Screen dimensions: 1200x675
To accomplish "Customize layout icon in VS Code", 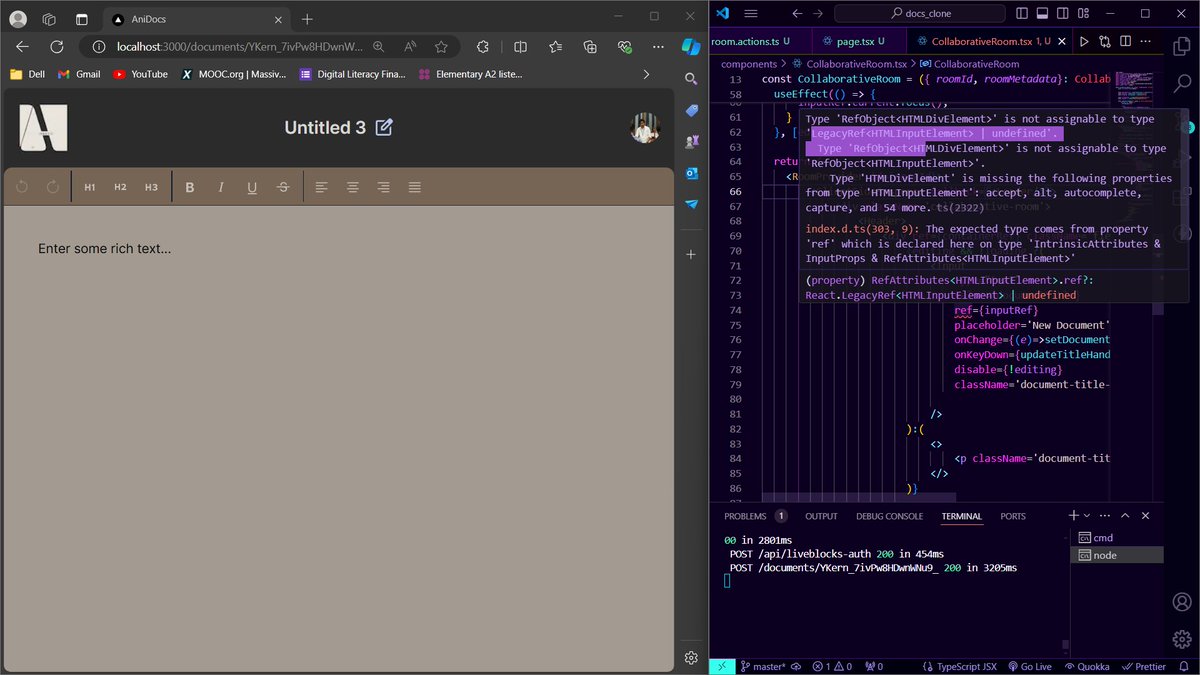I will (x=1082, y=13).
